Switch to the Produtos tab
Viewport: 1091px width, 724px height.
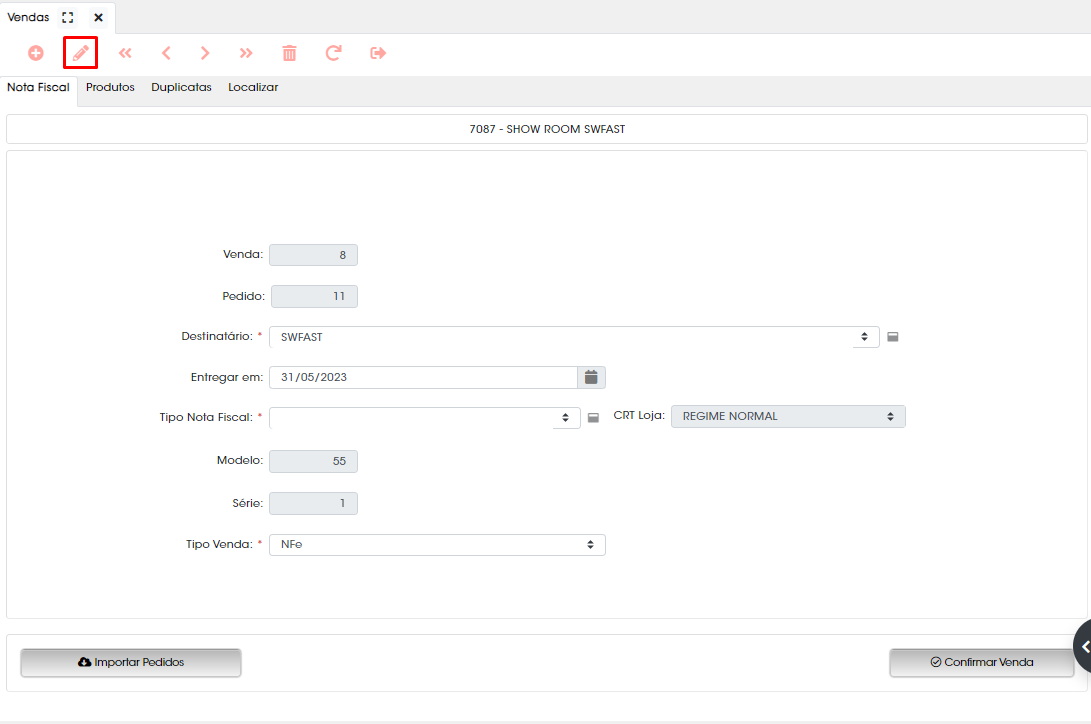point(110,88)
